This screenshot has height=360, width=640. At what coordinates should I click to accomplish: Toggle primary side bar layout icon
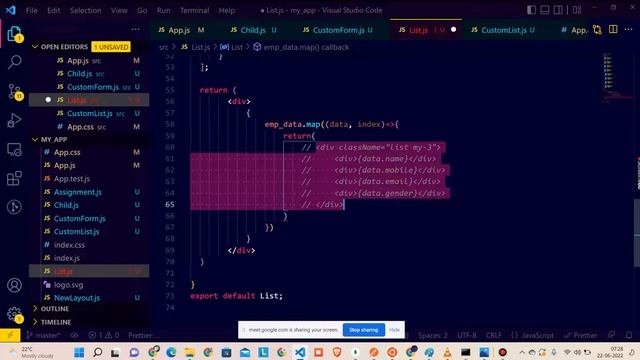[x=531, y=10]
